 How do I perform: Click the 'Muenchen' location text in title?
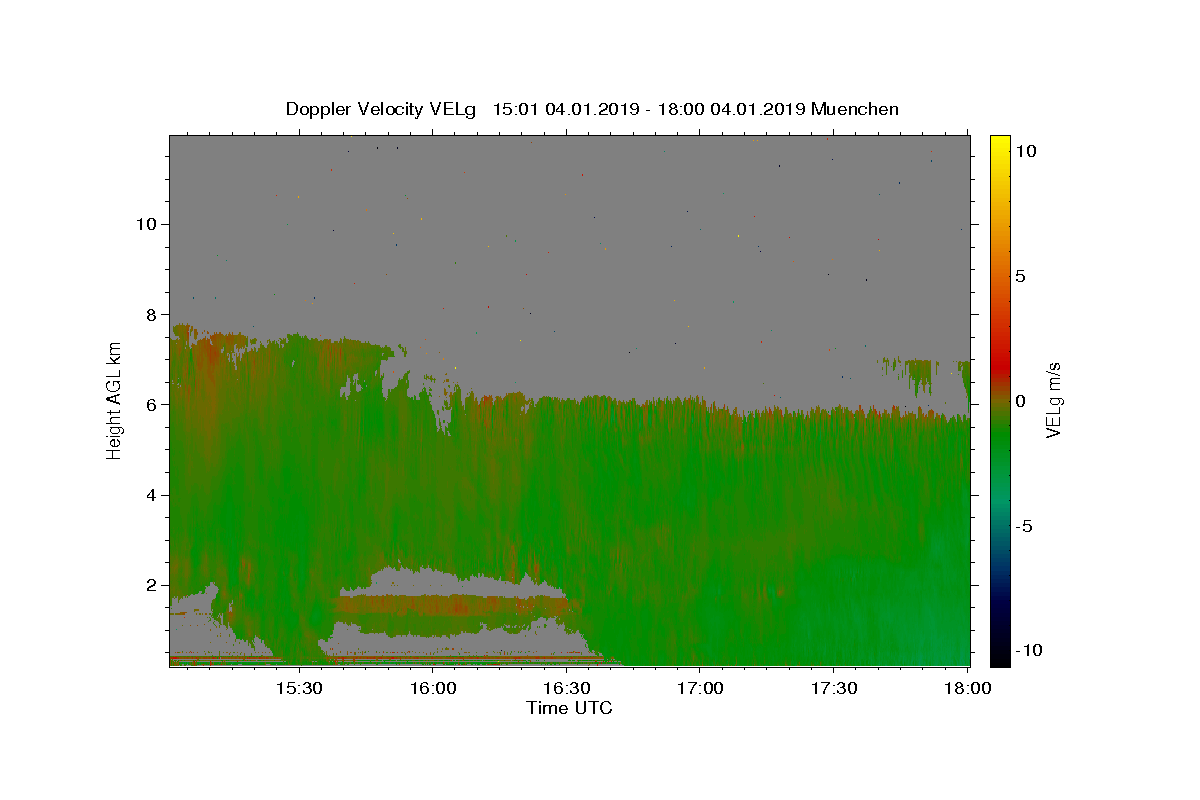[855, 109]
